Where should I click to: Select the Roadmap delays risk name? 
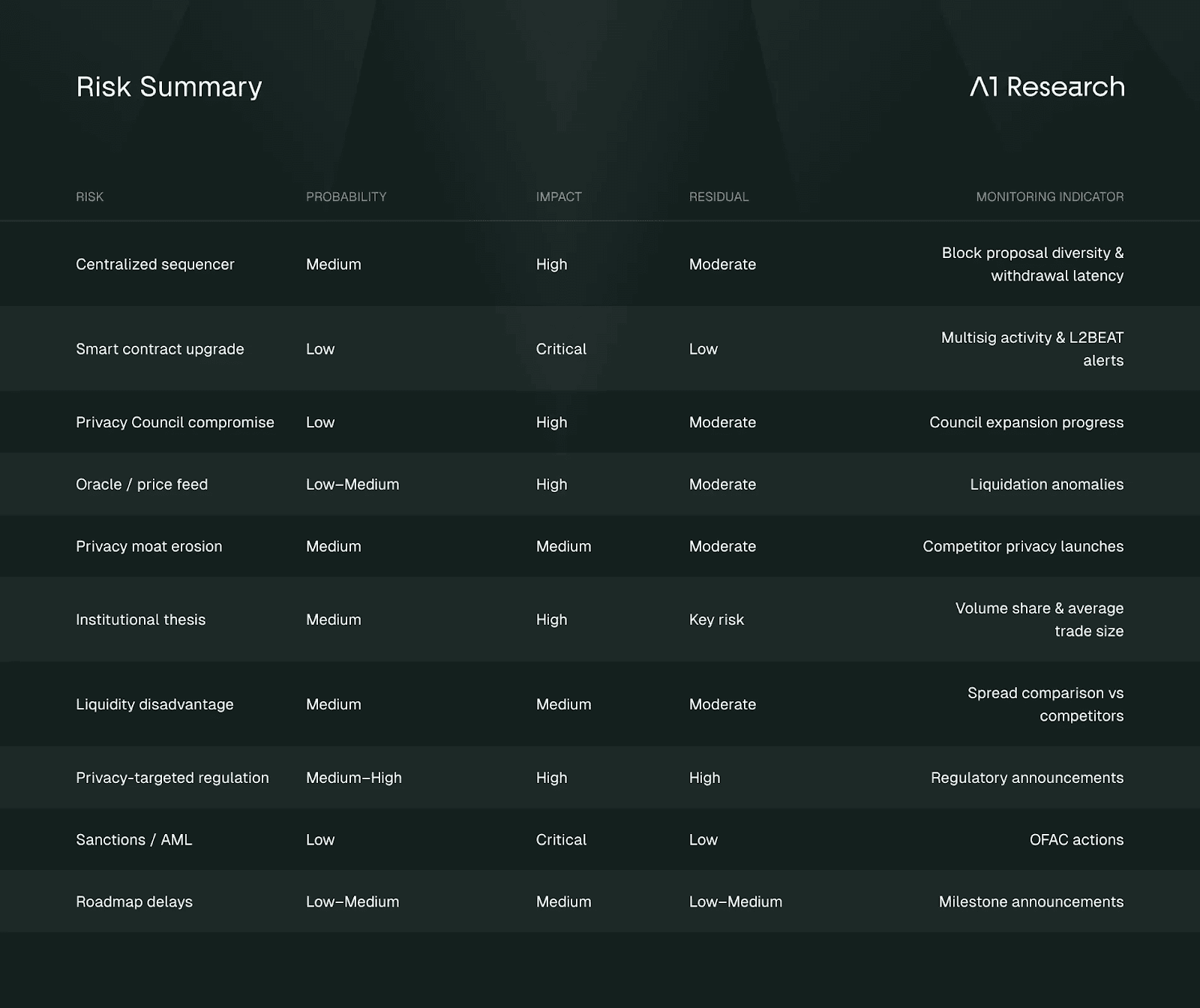pyautogui.click(x=134, y=901)
